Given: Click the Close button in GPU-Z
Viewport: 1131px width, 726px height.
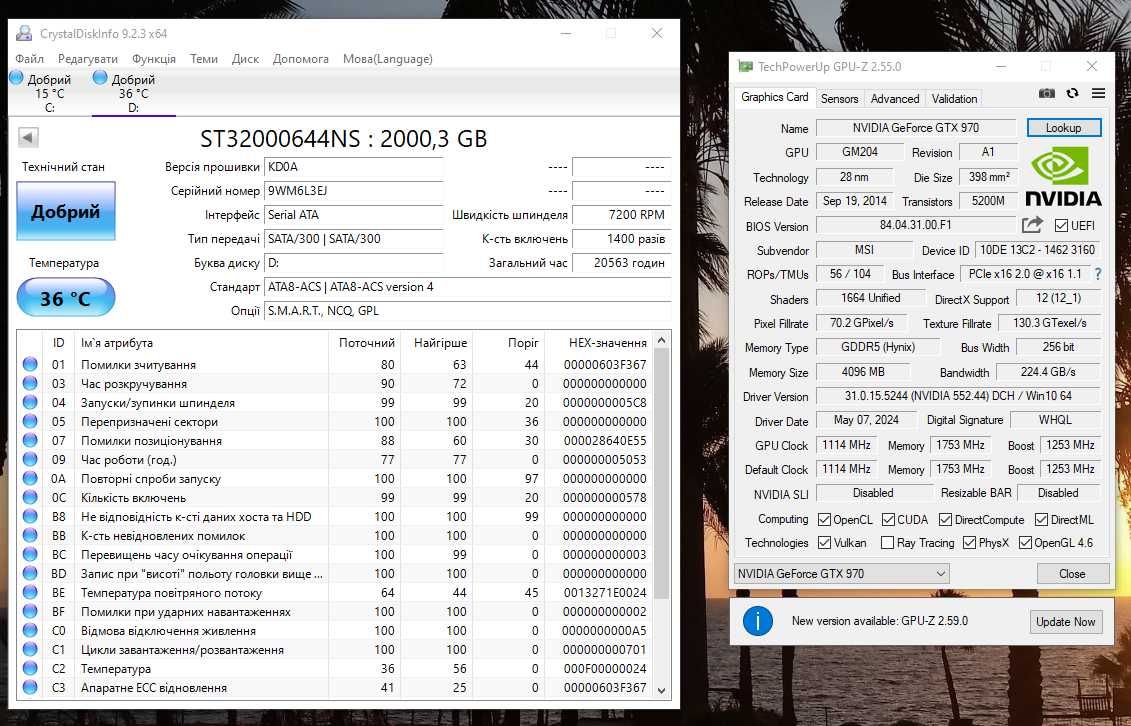Looking at the screenshot, I should click(x=1073, y=574).
